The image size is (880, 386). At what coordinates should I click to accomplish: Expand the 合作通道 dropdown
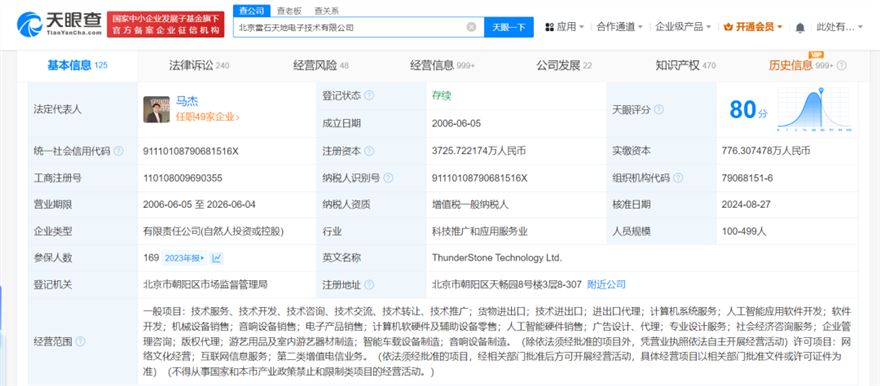[x=619, y=26]
